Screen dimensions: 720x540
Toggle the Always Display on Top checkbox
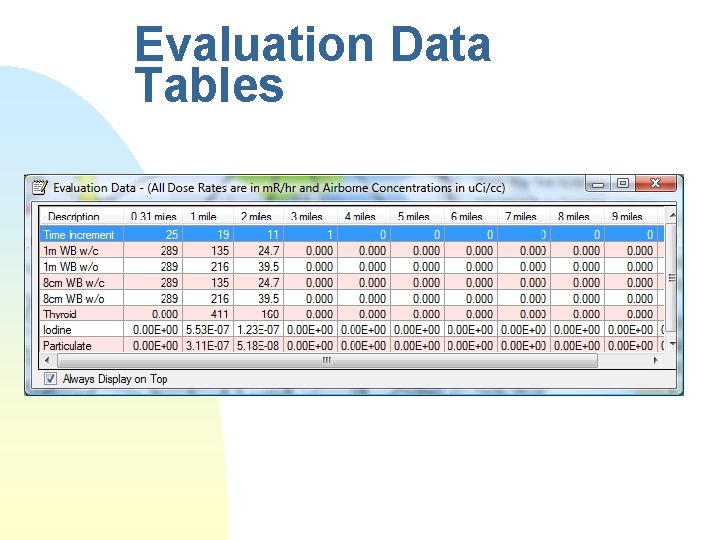50,379
